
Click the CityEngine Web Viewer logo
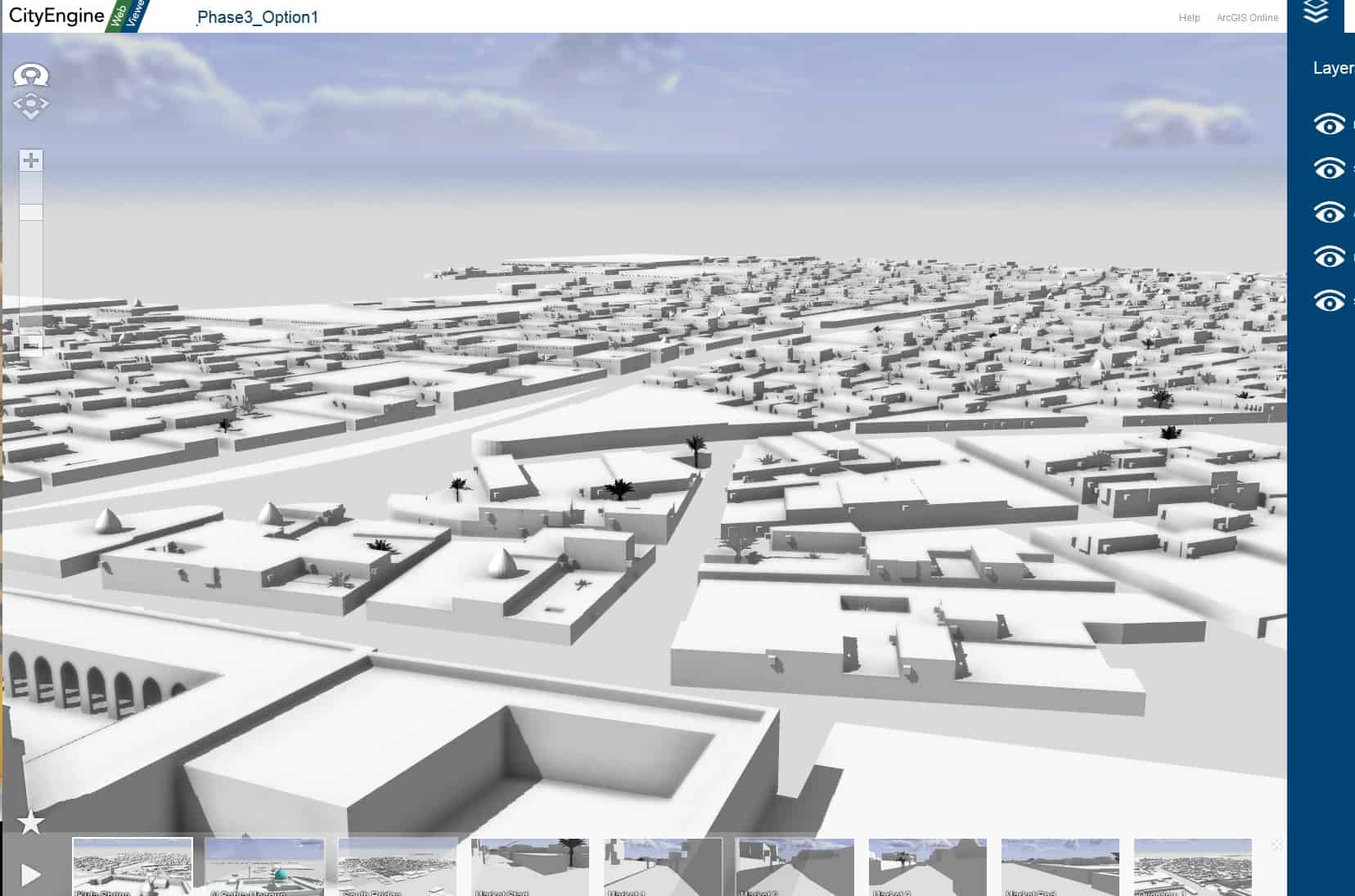pyautogui.click(x=77, y=16)
